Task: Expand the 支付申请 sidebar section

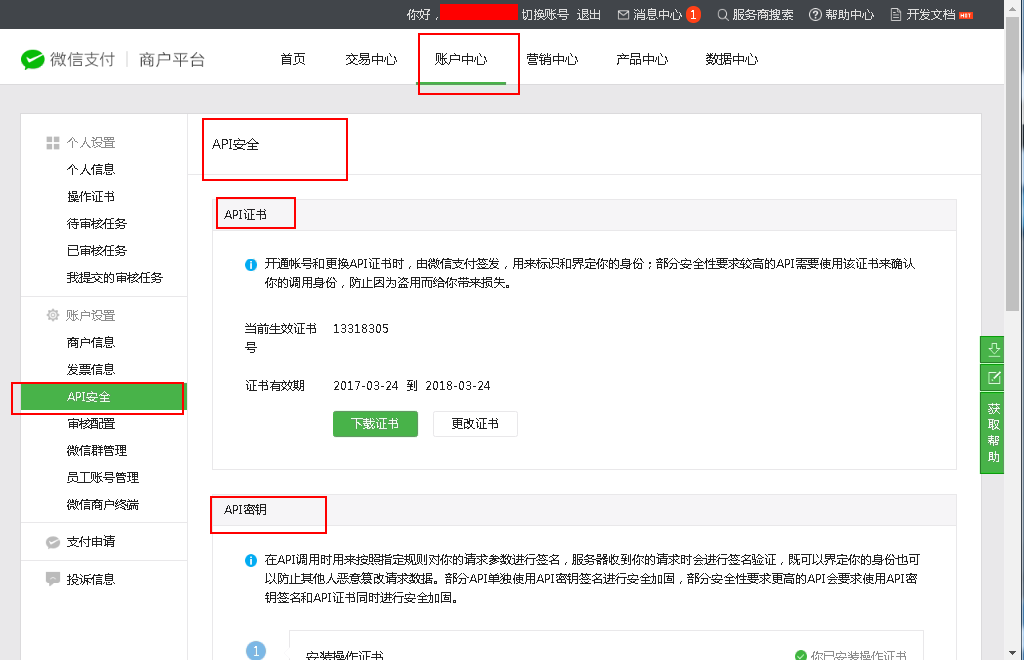Action: [x=90, y=541]
